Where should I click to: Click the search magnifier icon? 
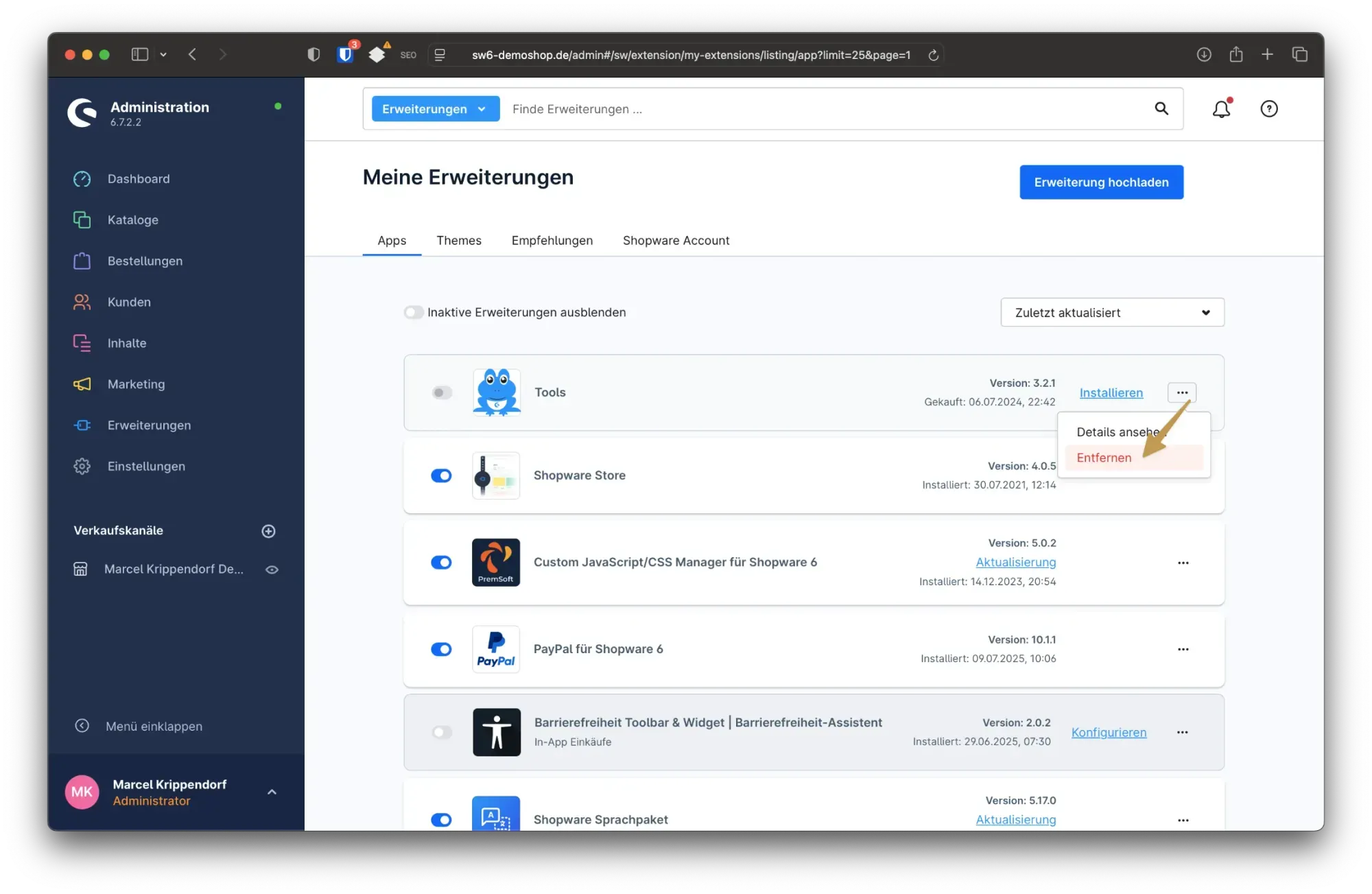click(1161, 108)
